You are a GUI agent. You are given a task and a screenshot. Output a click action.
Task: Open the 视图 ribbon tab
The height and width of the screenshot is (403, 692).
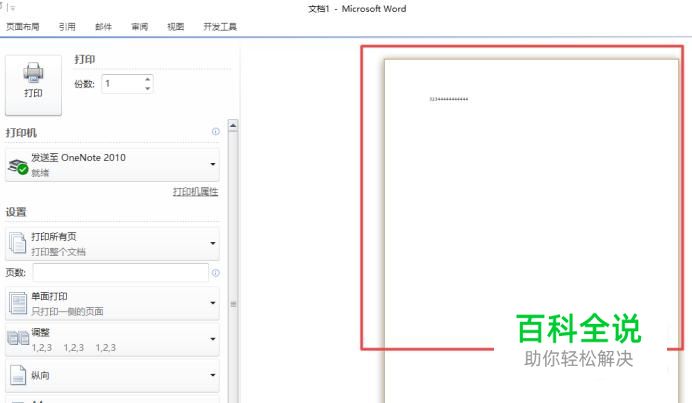[176, 27]
